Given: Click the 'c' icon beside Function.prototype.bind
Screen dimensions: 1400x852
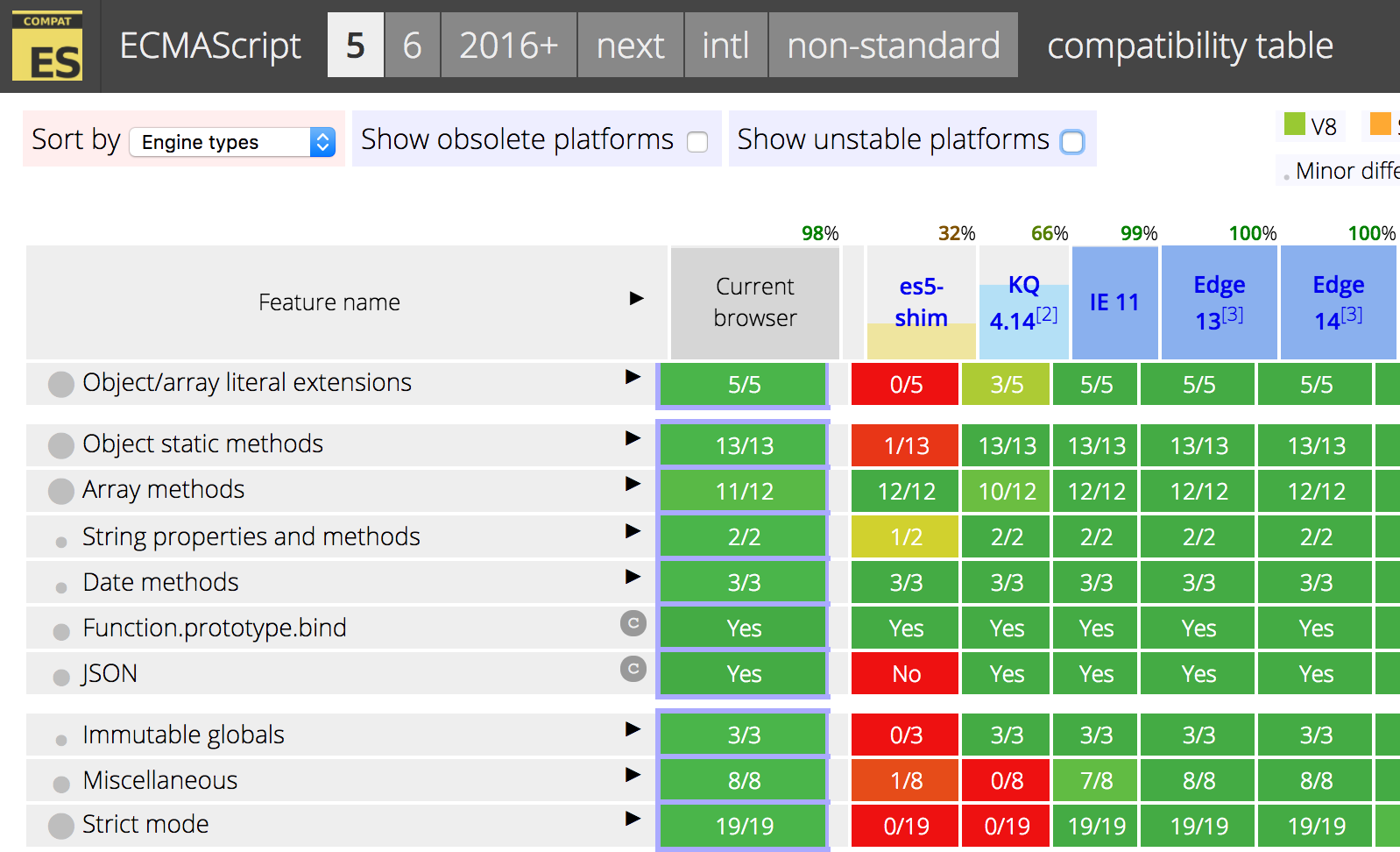Looking at the screenshot, I should click(x=633, y=623).
